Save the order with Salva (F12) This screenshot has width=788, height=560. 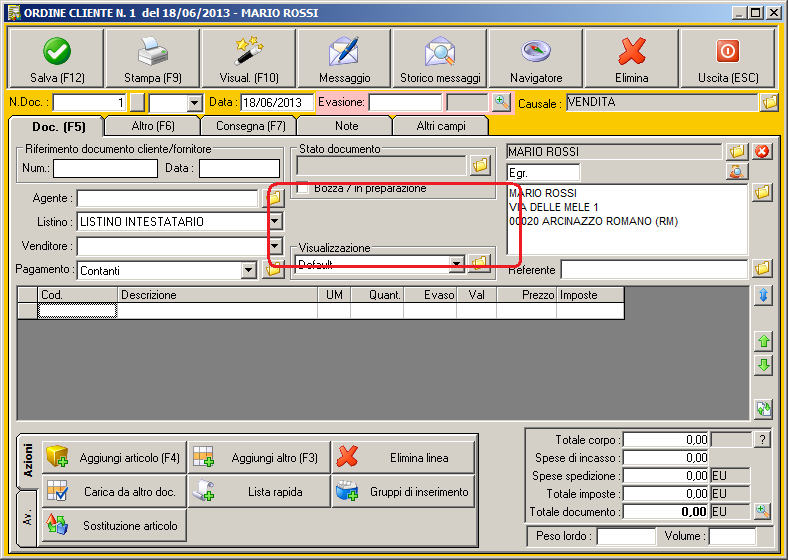(56, 58)
